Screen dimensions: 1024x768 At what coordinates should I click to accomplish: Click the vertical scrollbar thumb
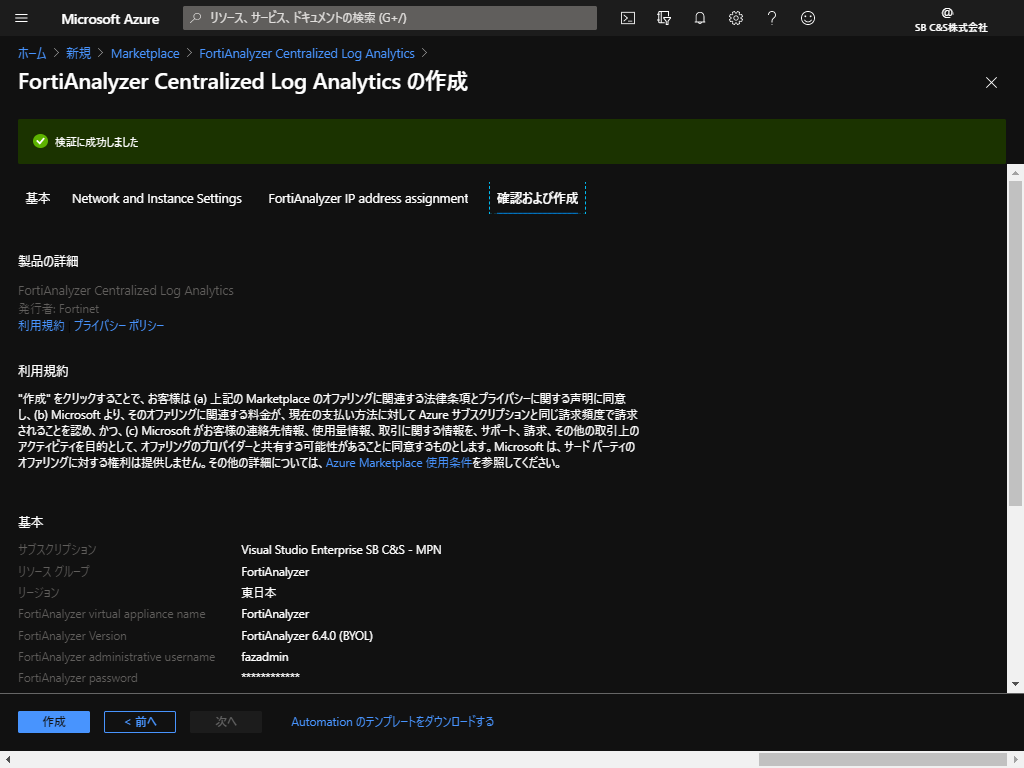1015,343
